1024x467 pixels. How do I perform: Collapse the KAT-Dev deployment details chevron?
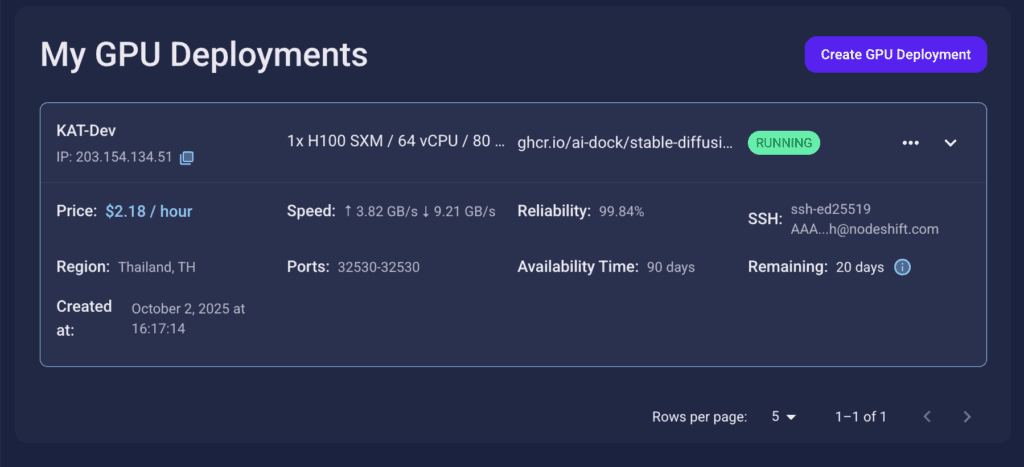coord(951,143)
